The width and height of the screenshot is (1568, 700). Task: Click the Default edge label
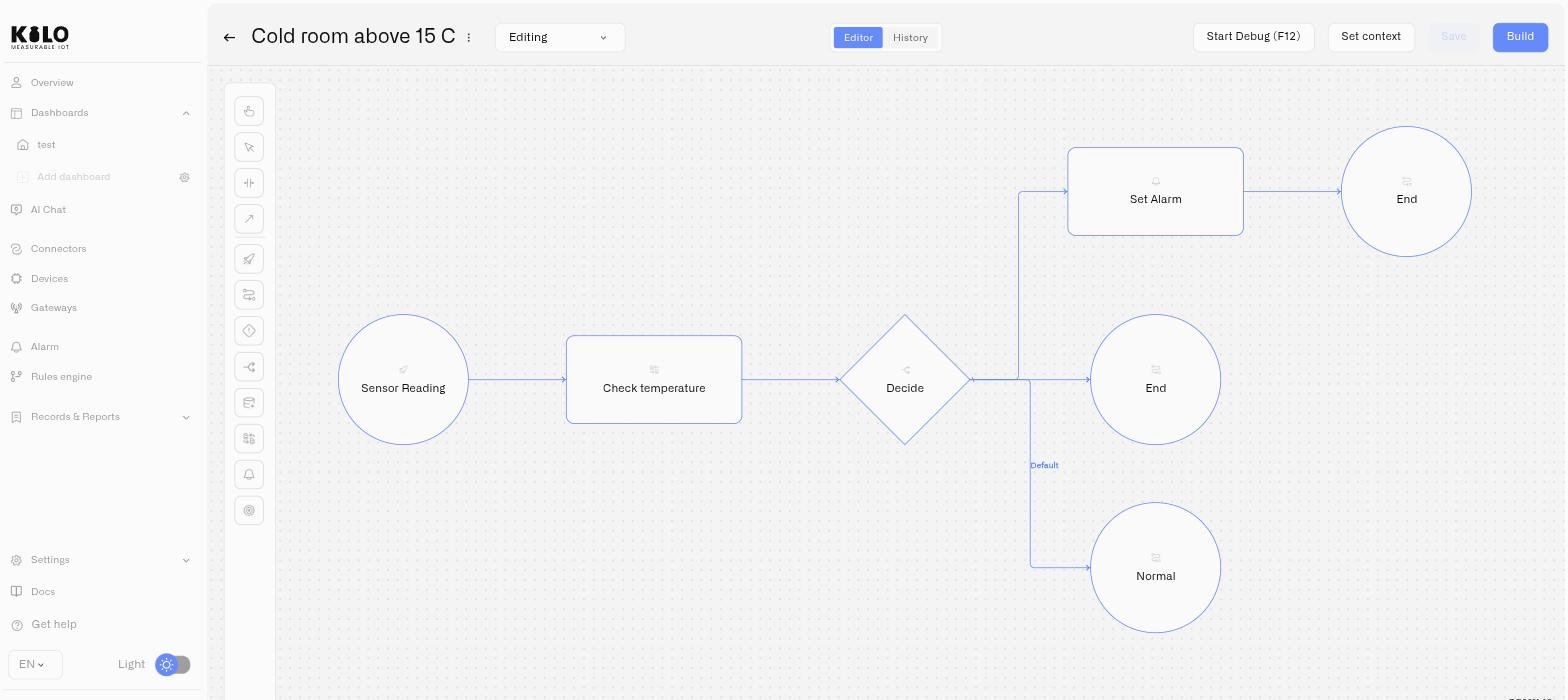1044,466
